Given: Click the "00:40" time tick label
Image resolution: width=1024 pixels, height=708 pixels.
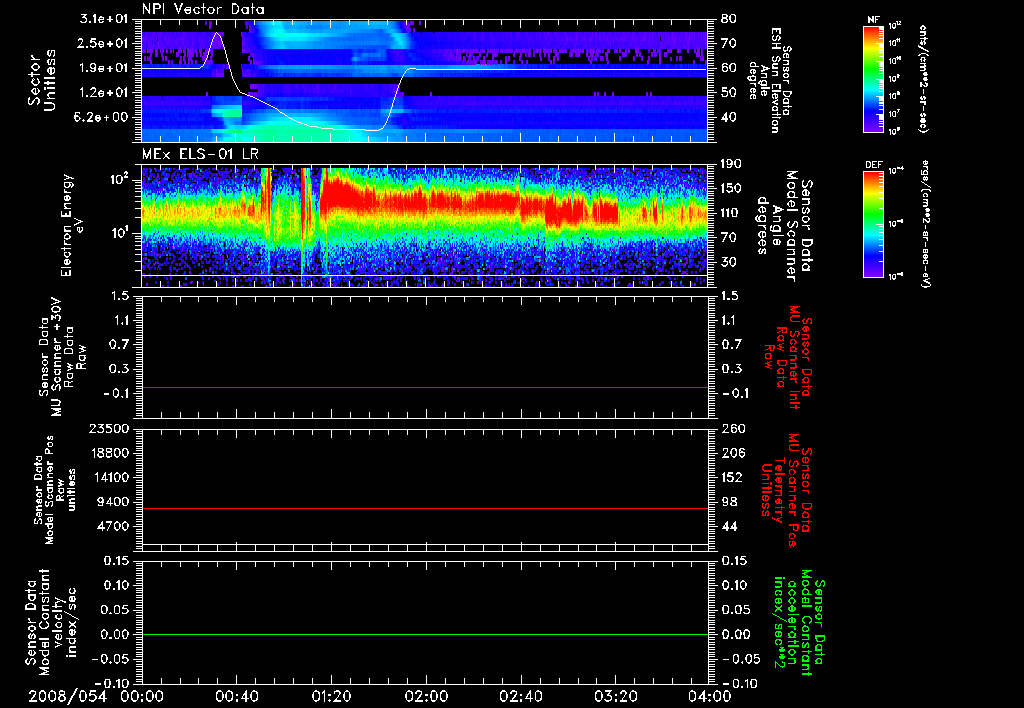Looking at the screenshot, I should pos(236,697).
